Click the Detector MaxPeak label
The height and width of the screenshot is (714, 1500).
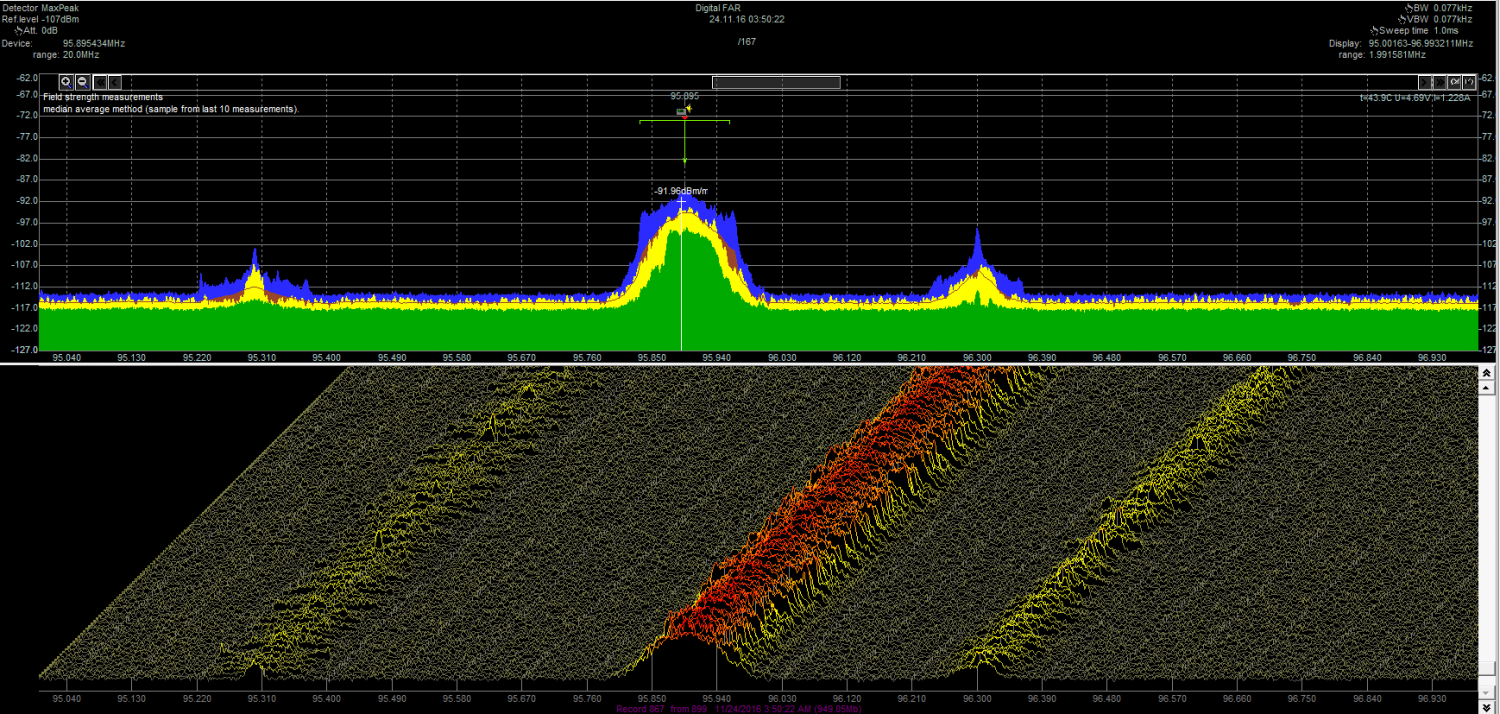(x=40, y=7)
